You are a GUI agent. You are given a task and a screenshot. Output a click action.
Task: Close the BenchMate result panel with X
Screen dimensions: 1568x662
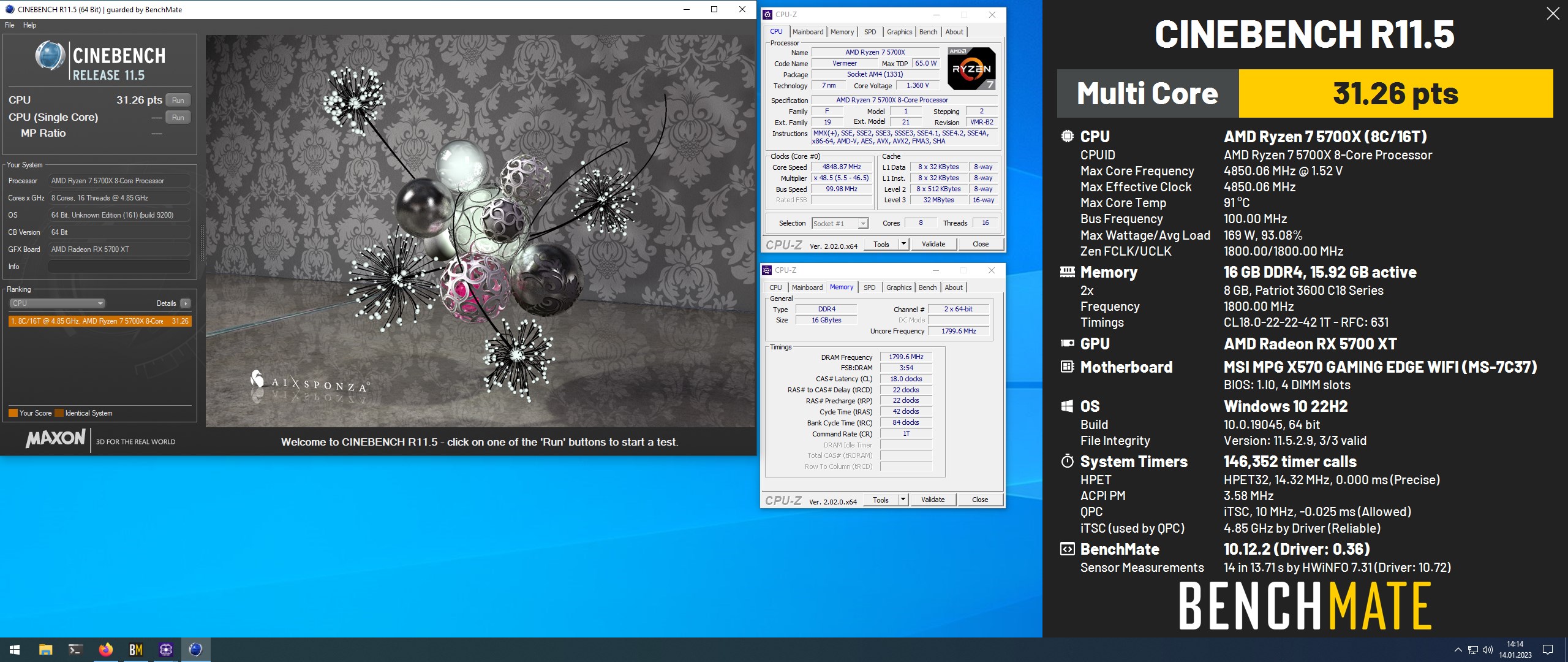(x=1553, y=13)
